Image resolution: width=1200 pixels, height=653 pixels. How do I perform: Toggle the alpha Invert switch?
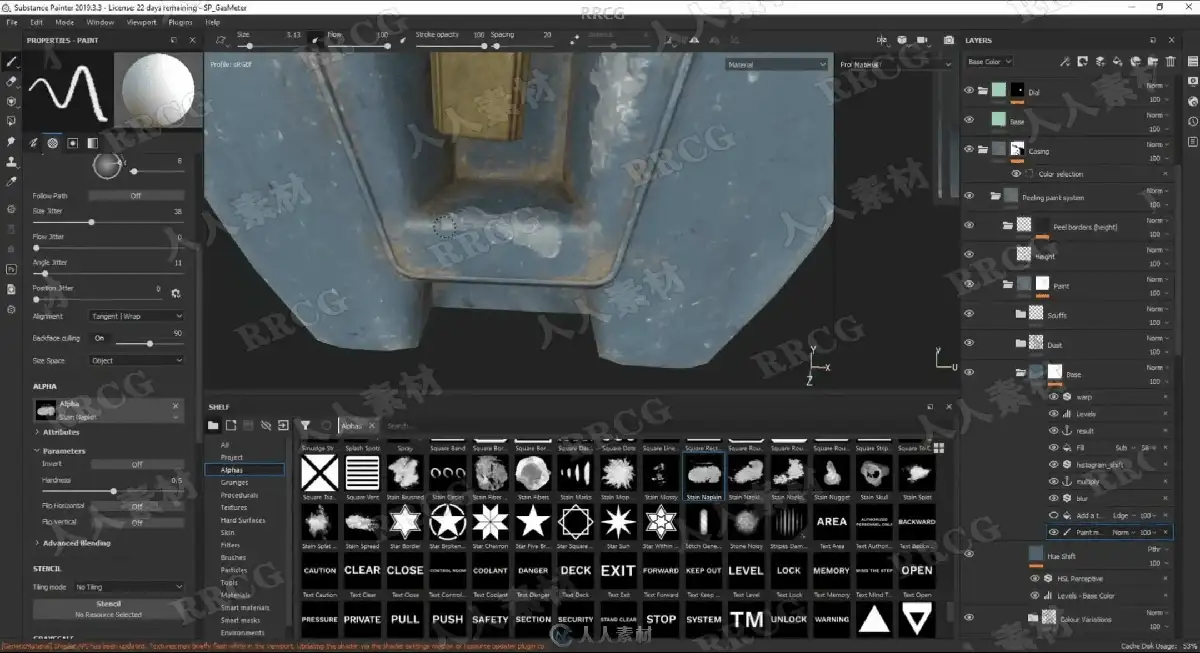[x=136, y=464]
